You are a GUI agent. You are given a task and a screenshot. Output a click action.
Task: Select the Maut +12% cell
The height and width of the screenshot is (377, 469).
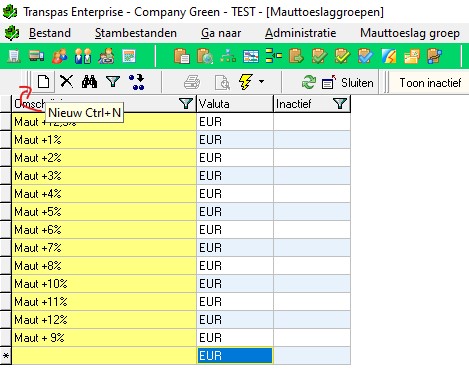[x=104, y=320]
